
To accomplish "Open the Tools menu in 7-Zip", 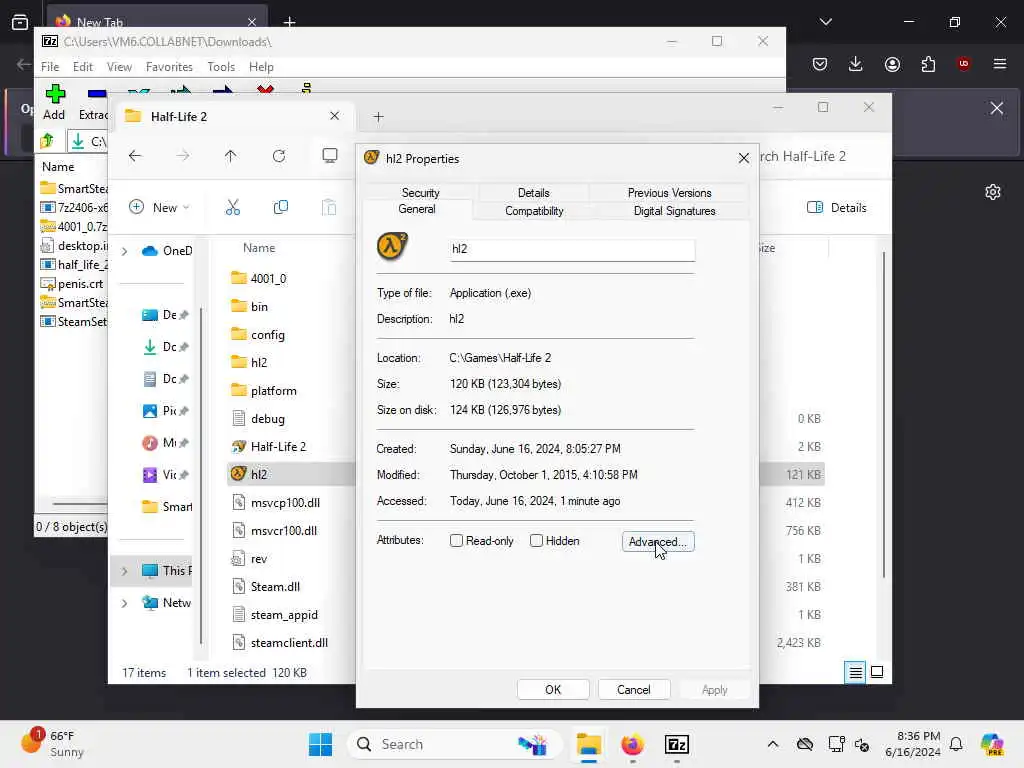I will click(x=221, y=67).
